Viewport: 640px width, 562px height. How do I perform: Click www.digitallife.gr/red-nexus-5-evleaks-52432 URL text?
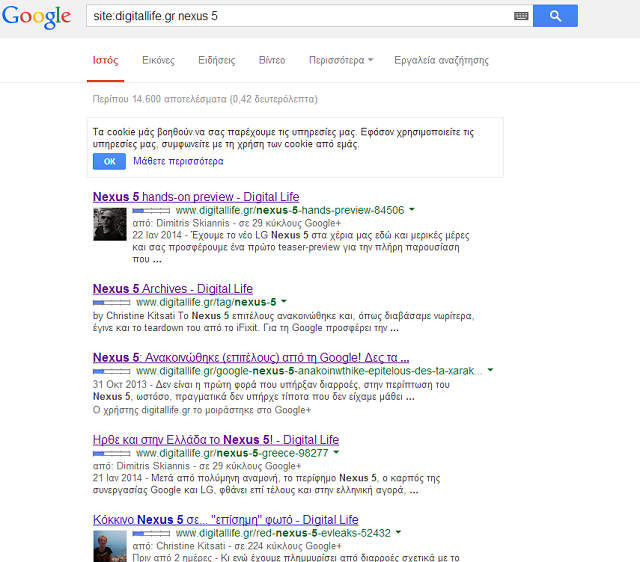point(283,533)
